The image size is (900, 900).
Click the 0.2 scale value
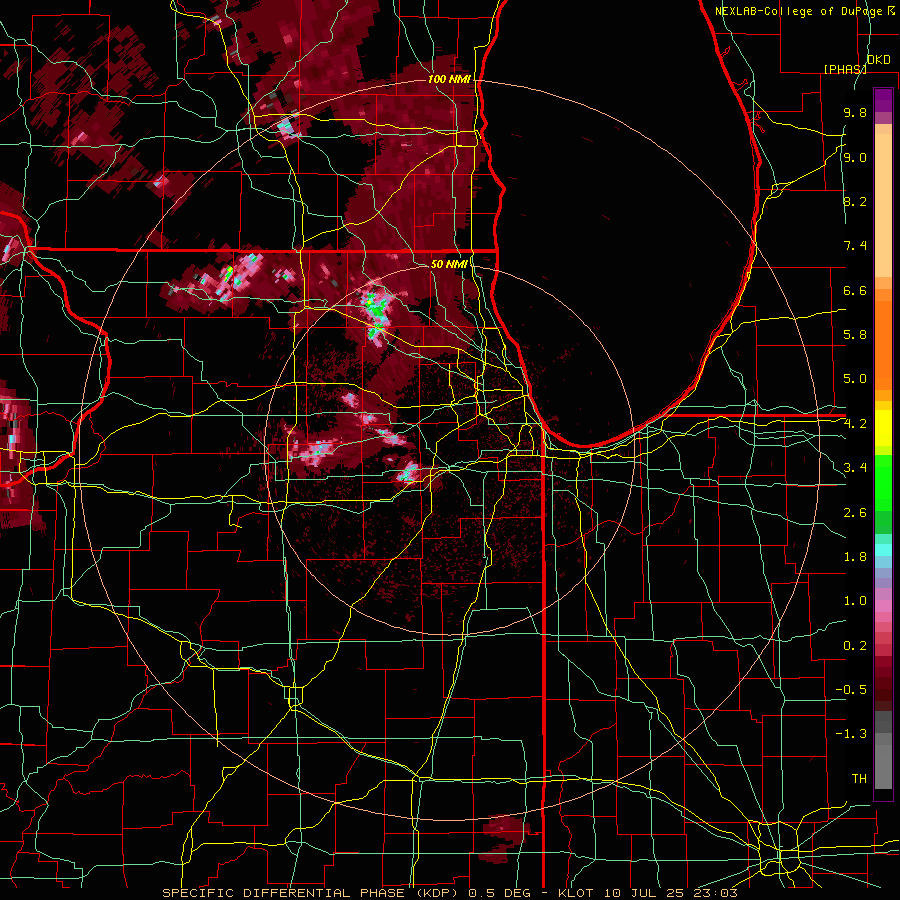(x=855, y=646)
